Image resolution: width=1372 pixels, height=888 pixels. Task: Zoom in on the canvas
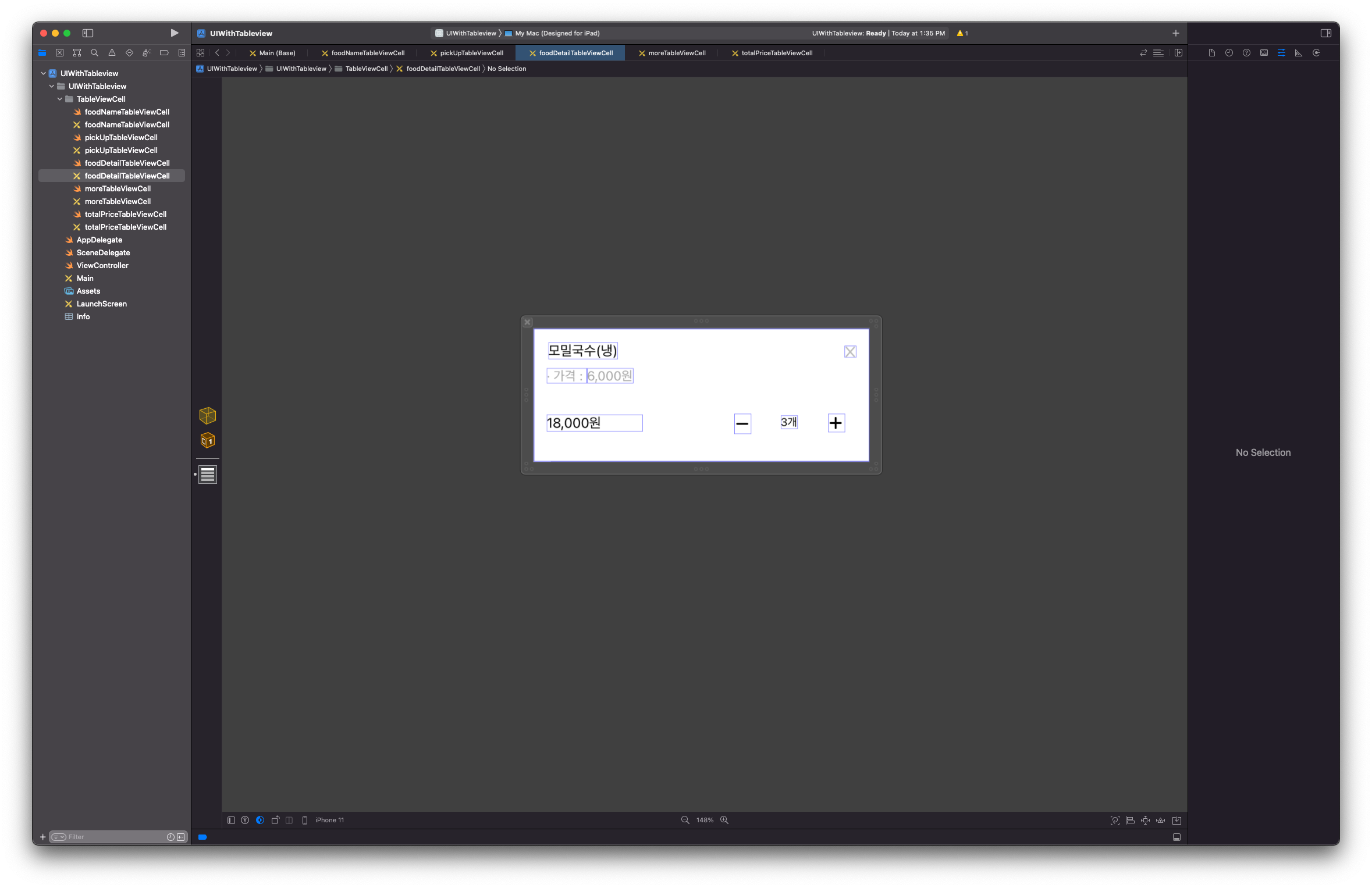point(724,820)
